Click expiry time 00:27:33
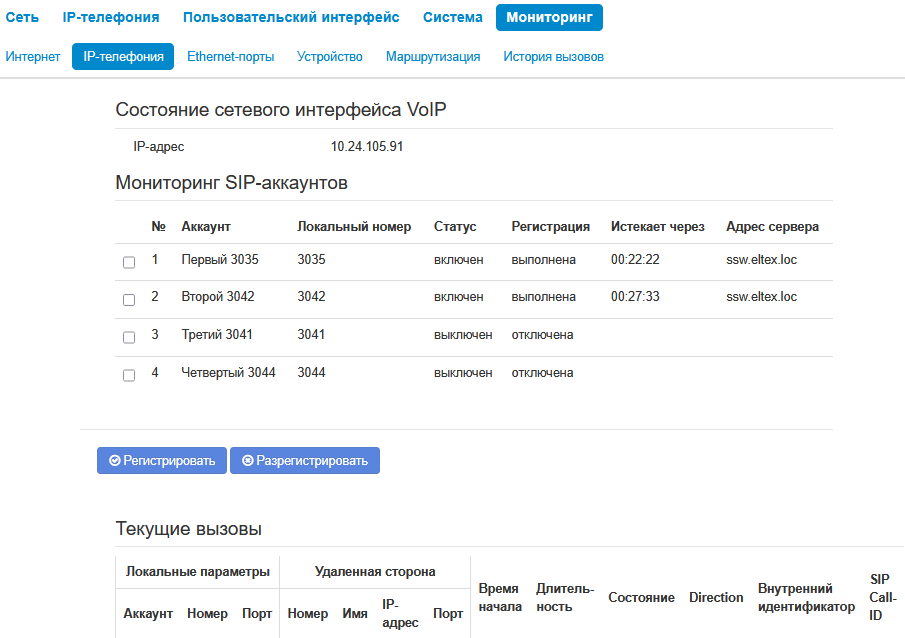The height and width of the screenshot is (638, 905). (635, 297)
